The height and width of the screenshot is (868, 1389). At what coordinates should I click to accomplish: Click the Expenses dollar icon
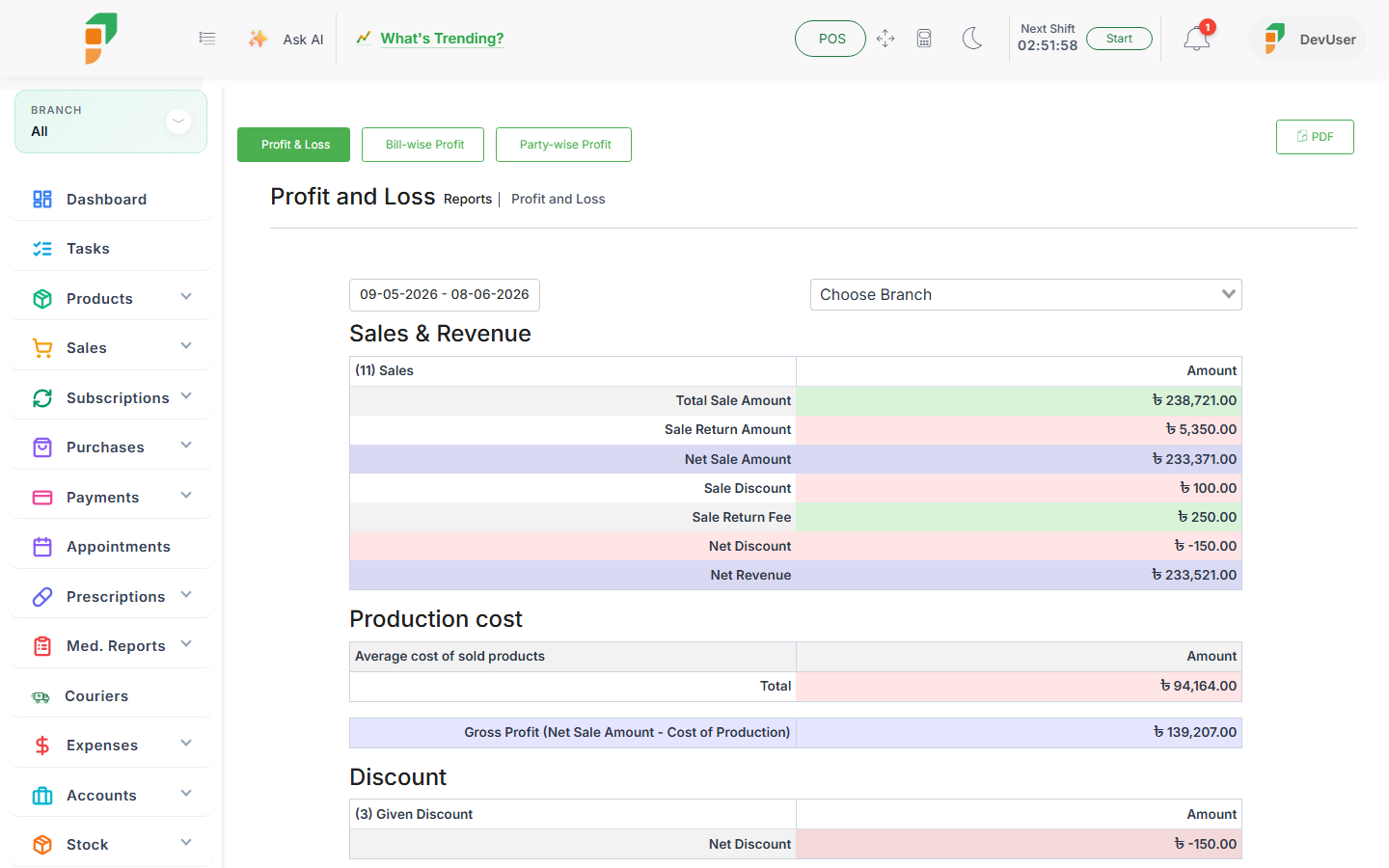(x=42, y=746)
